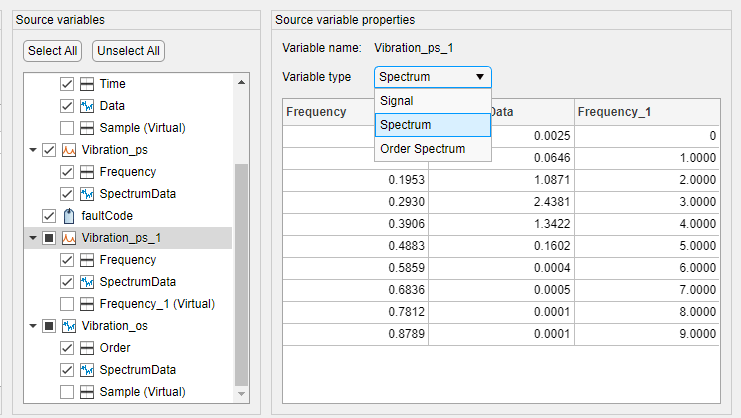
Task: Click the Order variable table icon
Action: (87, 348)
